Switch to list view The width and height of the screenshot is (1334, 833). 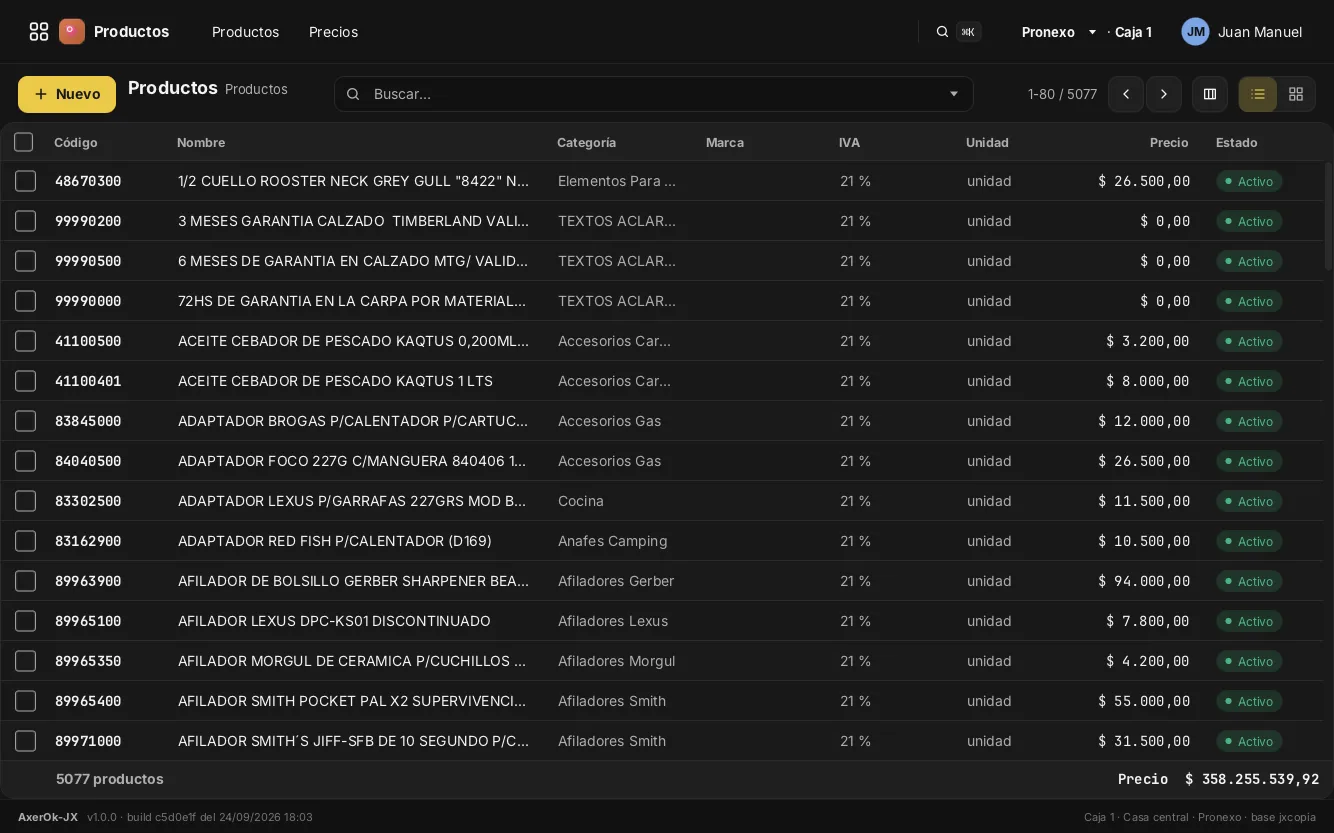[1258, 94]
